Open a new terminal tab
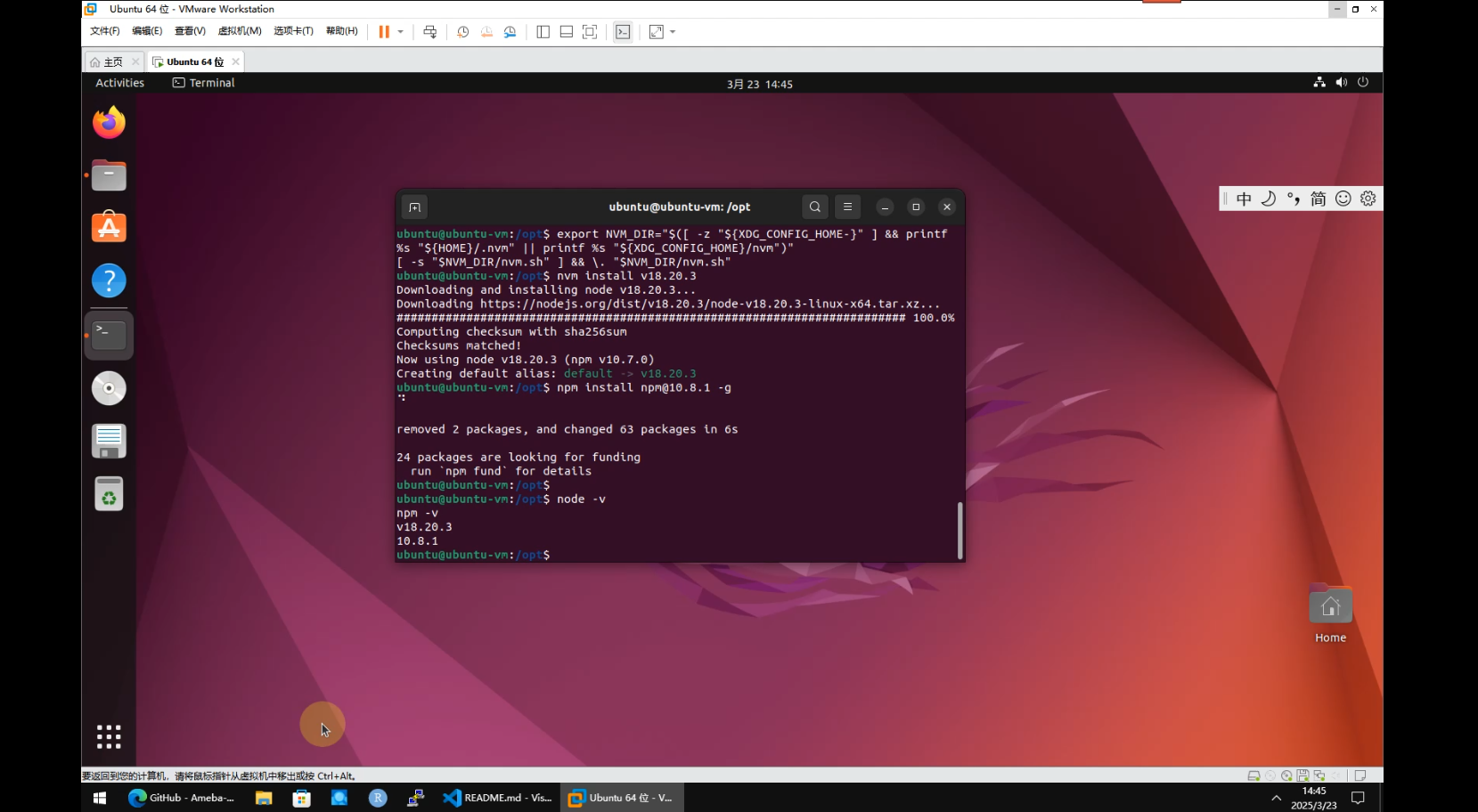Viewport: 1478px width, 812px height. [414, 207]
